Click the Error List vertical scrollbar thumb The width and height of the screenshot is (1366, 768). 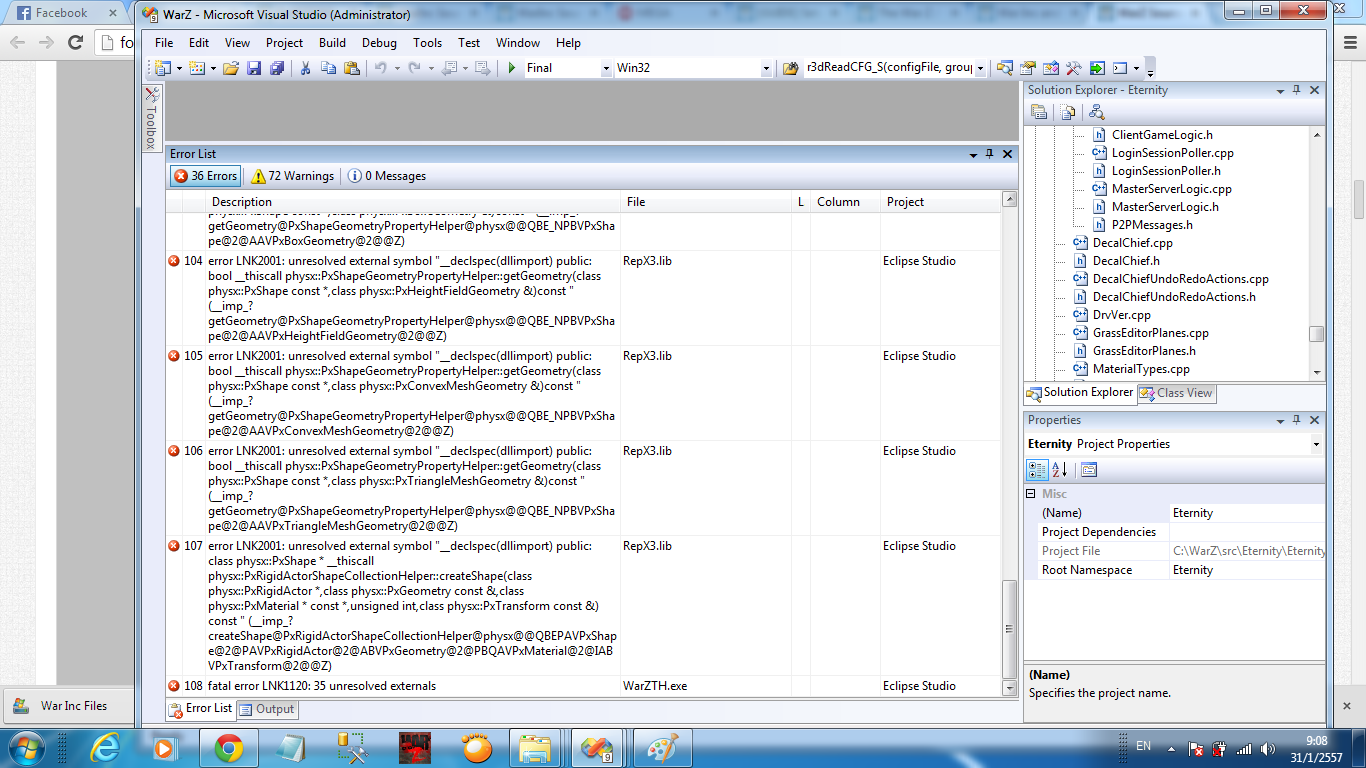click(1009, 628)
